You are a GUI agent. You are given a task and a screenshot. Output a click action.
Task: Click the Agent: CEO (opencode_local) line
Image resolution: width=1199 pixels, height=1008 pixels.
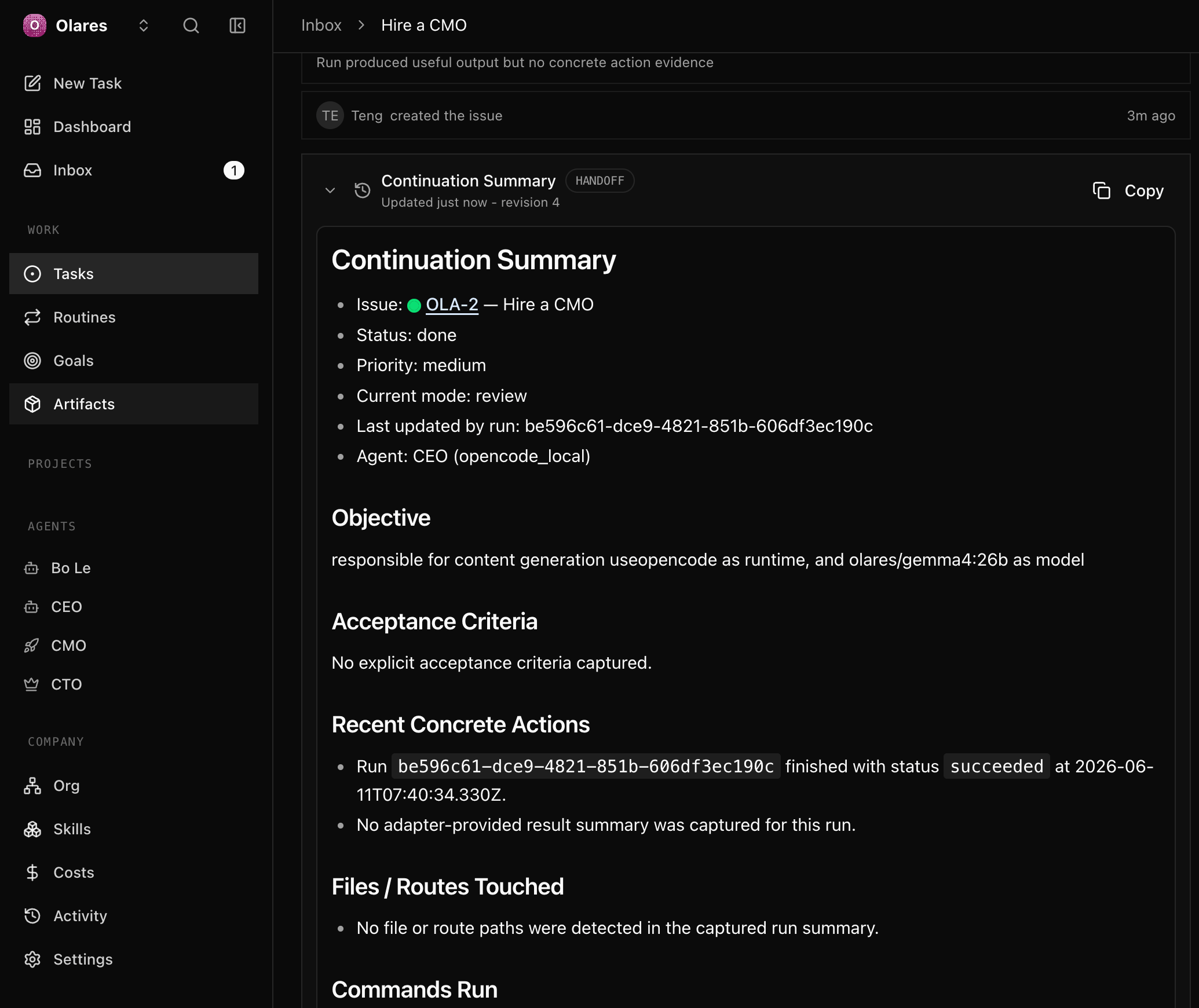(x=473, y=456)
